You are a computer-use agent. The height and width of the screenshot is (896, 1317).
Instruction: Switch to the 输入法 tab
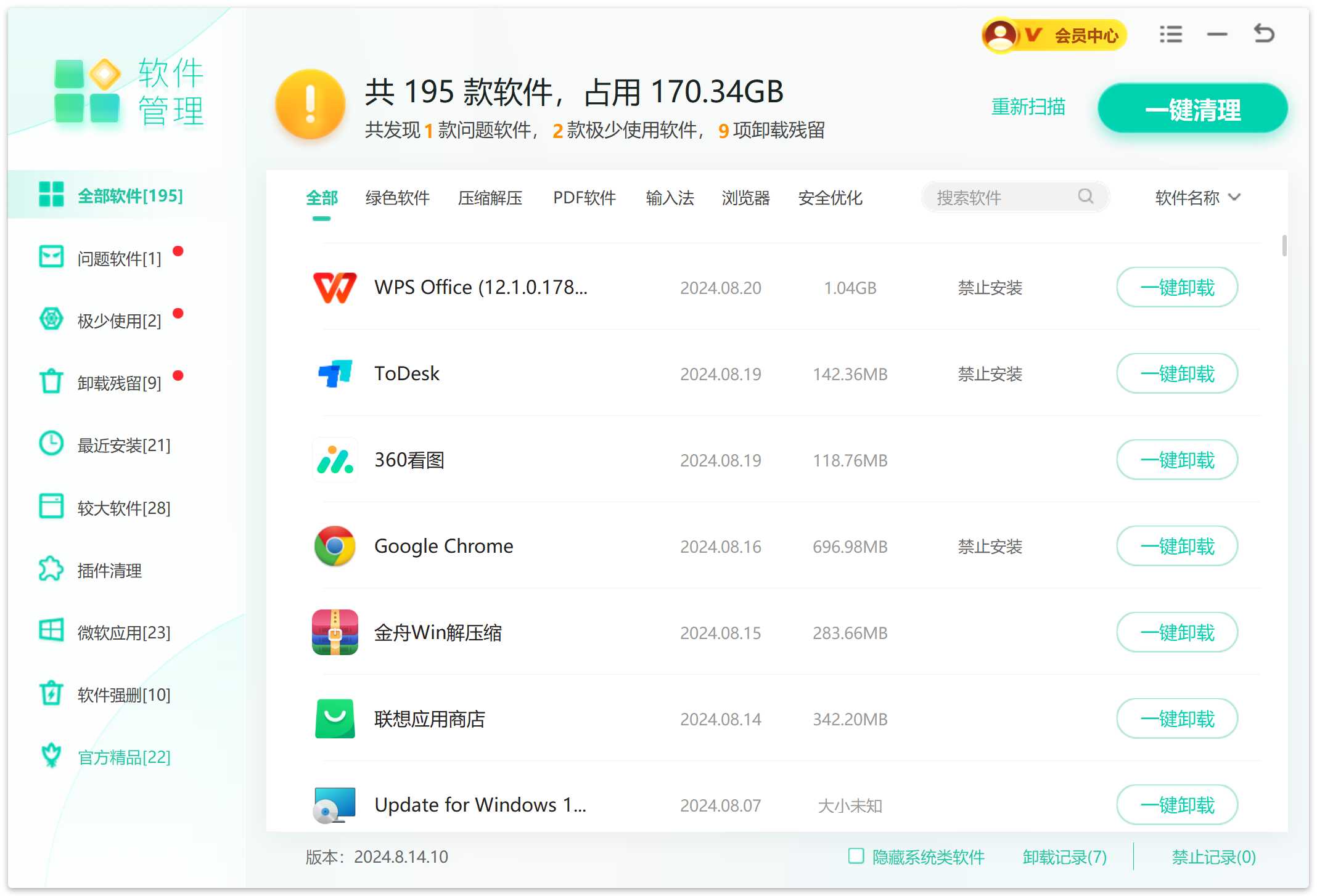(670, 198)
